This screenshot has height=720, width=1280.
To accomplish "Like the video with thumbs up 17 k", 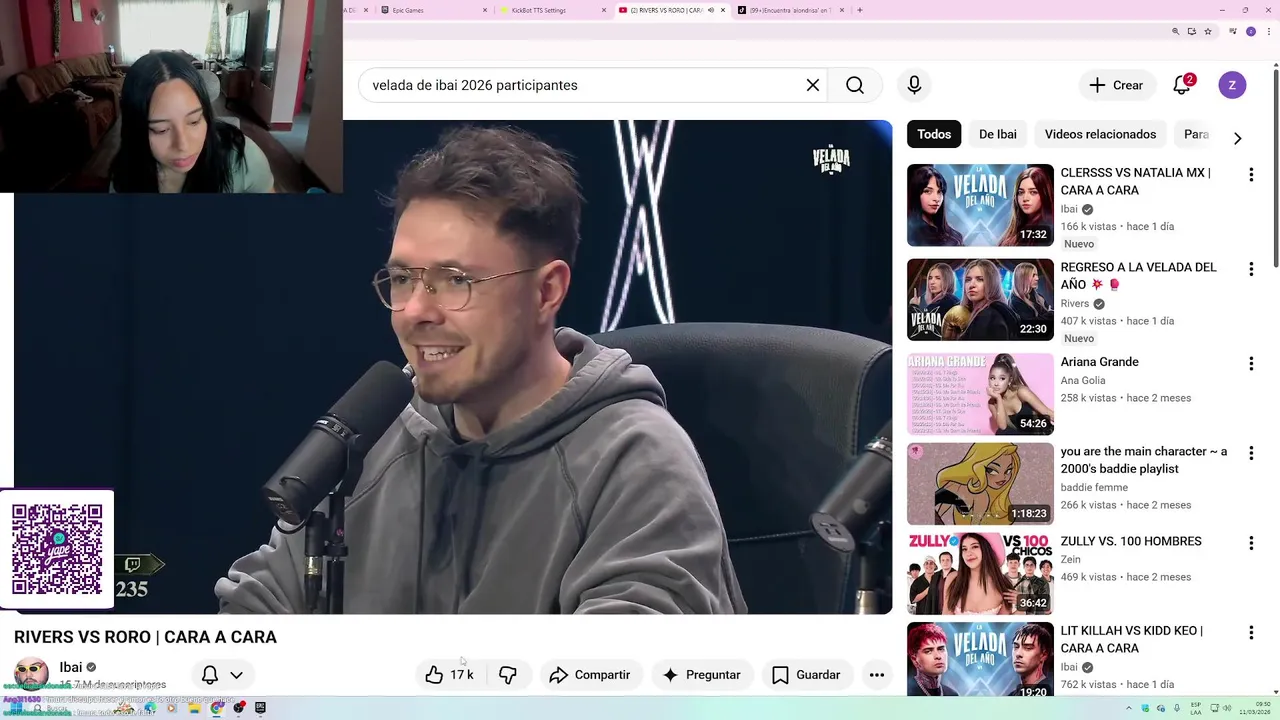I will [x=449, y=675].
